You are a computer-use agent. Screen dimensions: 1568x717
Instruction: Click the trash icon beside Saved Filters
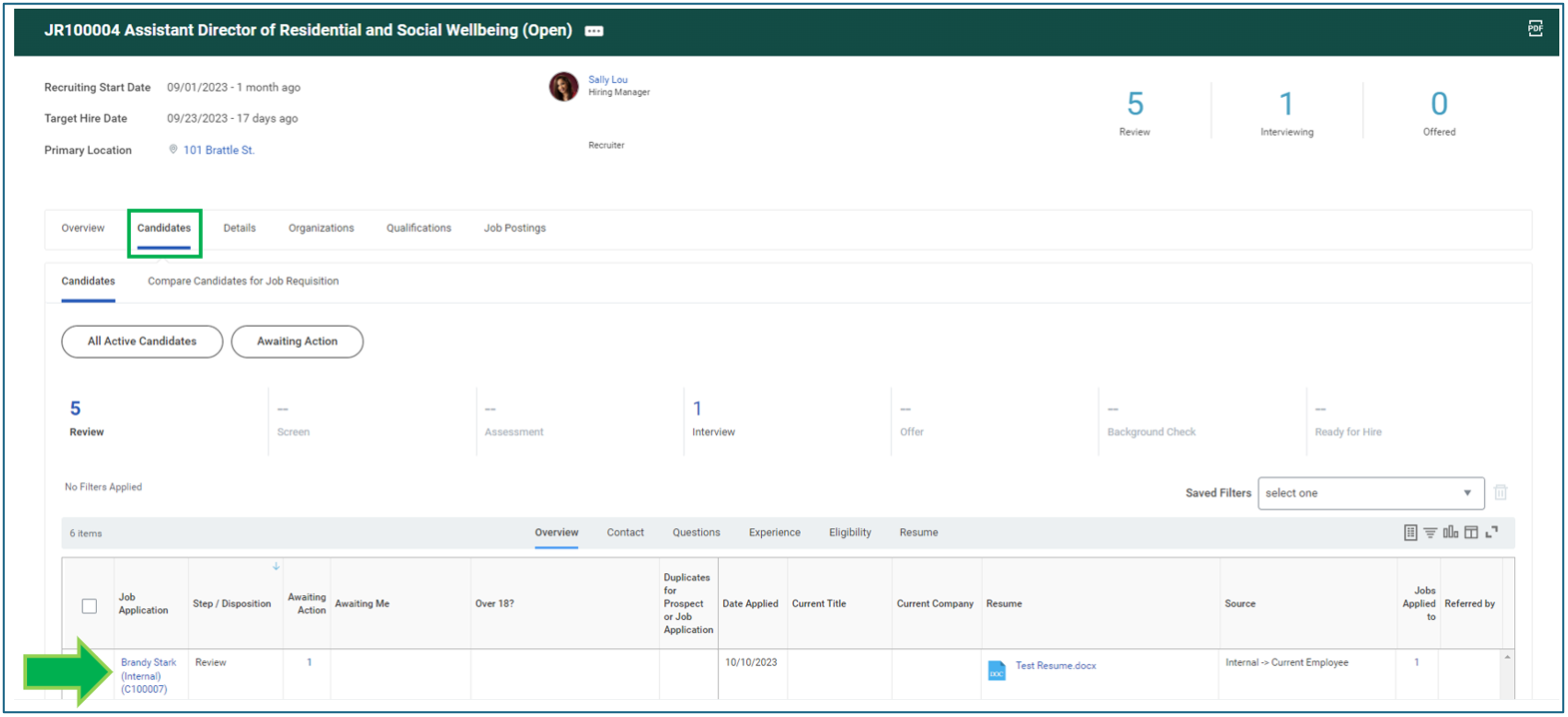1500,492
